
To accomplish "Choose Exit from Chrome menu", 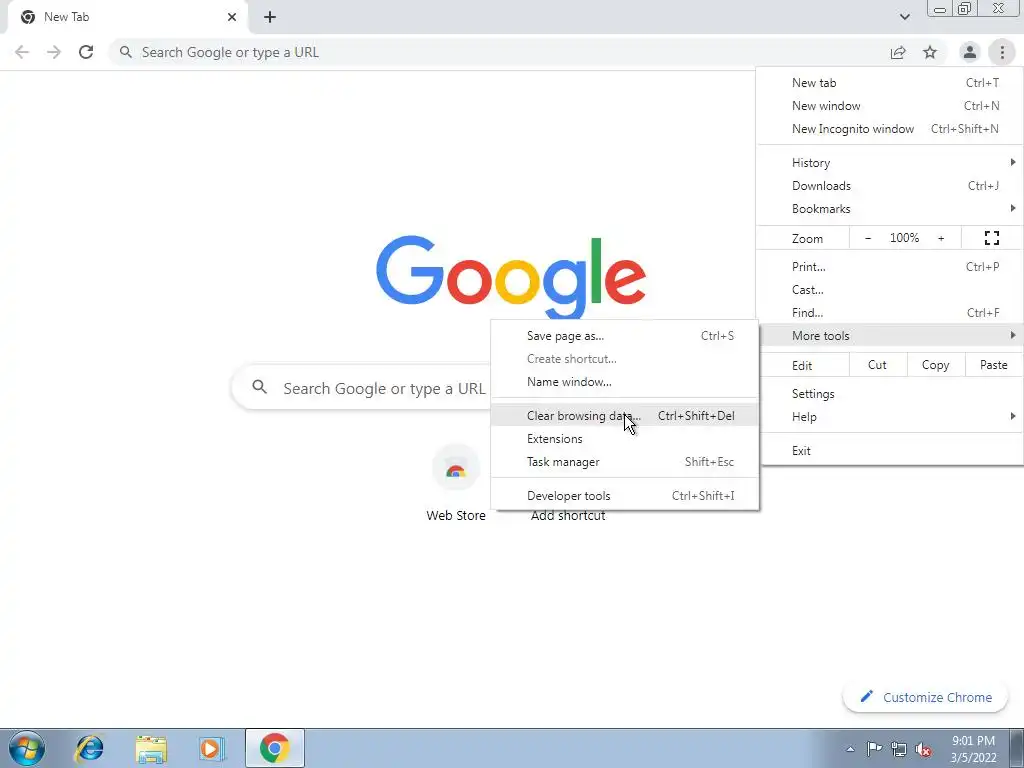I will pos(890,451).
